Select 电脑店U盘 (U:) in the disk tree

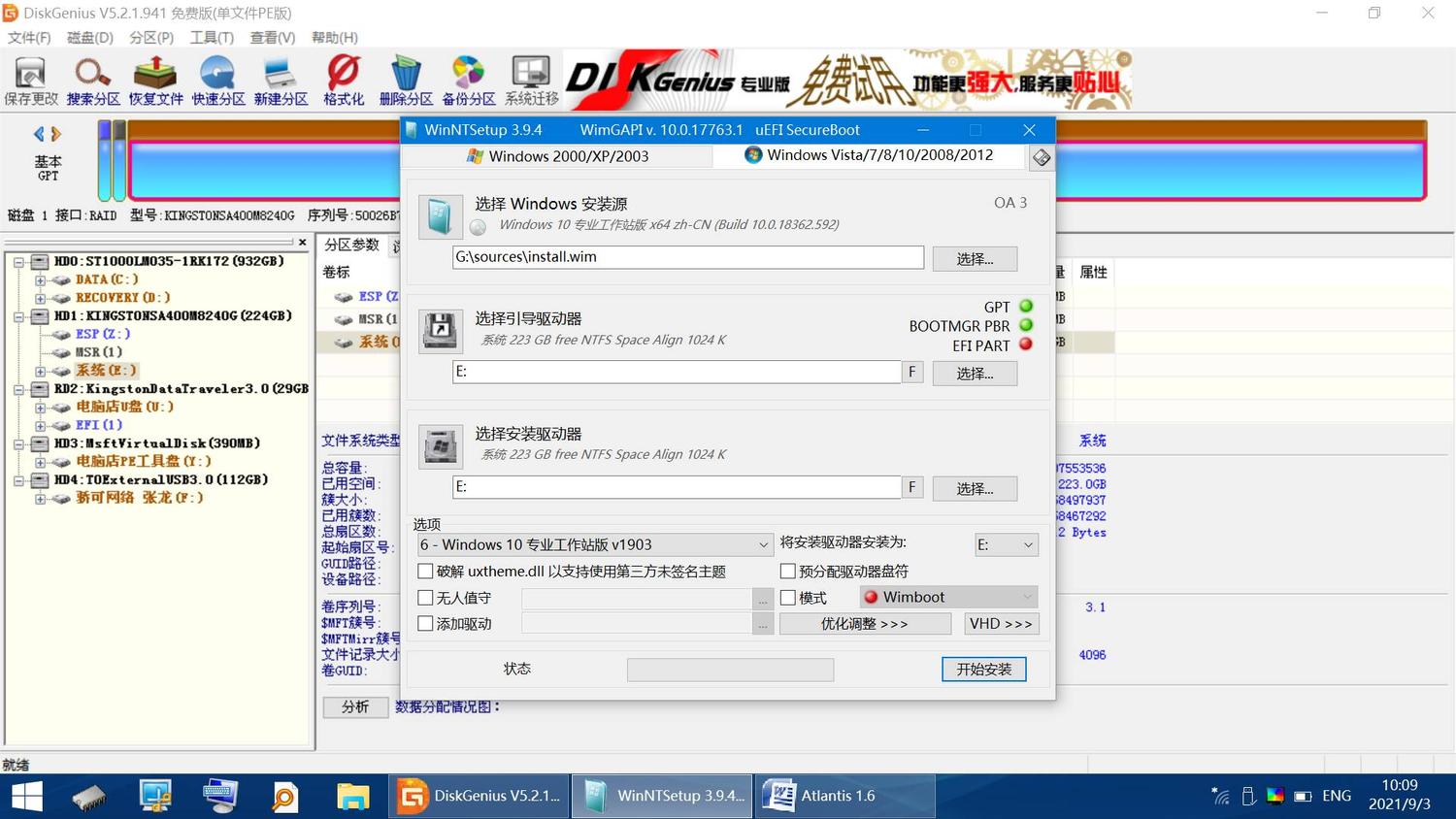(125, 407)
